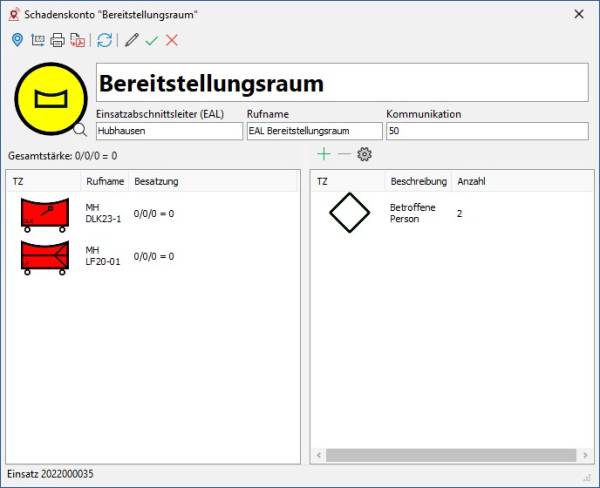Image resolution: width=600 pixels, height=488 pixels.
Task: Close the Schadenskonto window
Action: (x=579, y=14)
